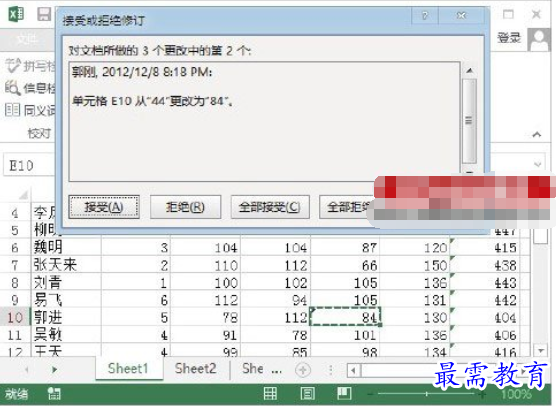Click the zoom slider track
This screenshot has height=406, width=556.
click(x=427, y=394)
